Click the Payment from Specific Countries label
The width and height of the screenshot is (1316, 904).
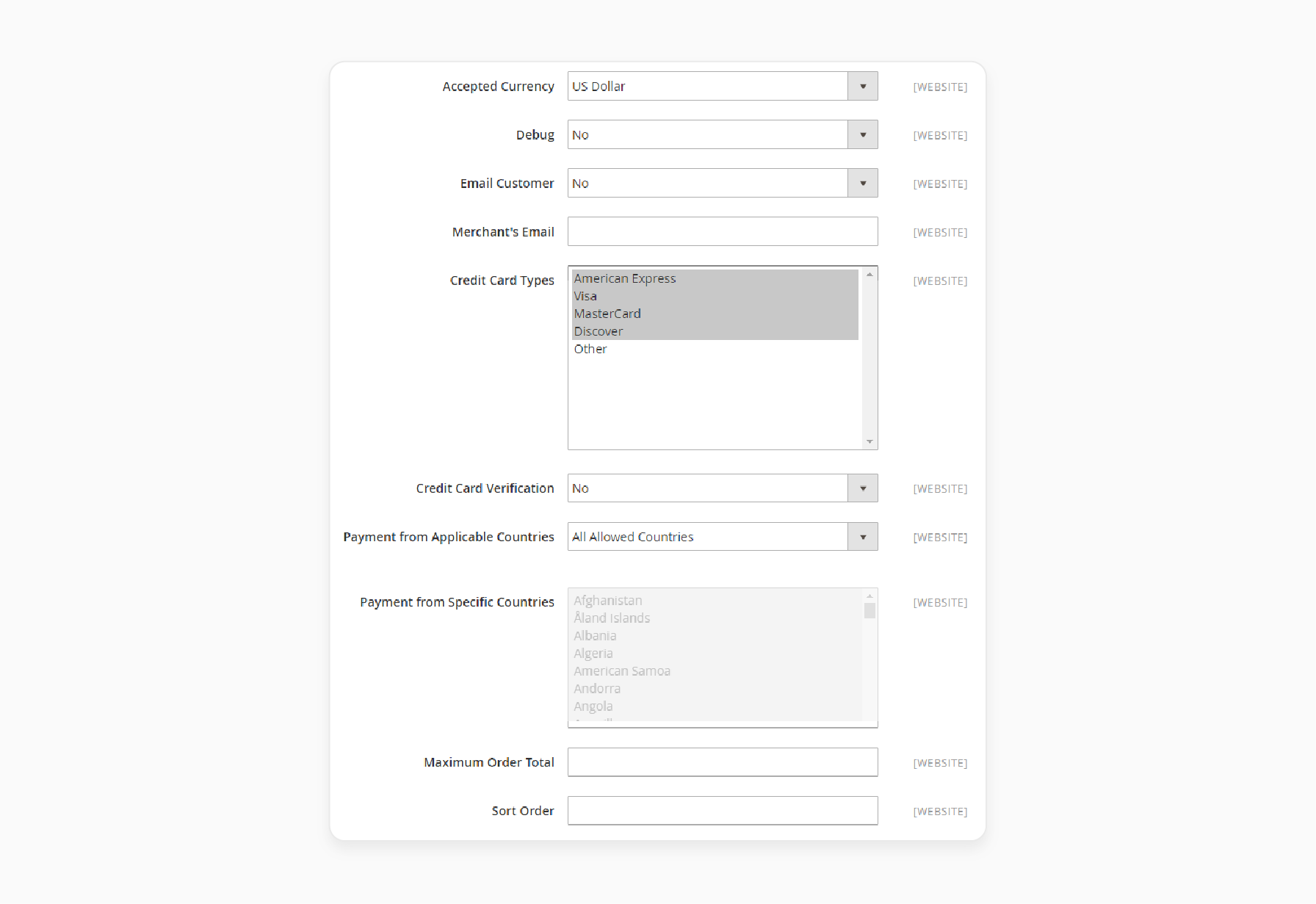[x=457, y=602]
